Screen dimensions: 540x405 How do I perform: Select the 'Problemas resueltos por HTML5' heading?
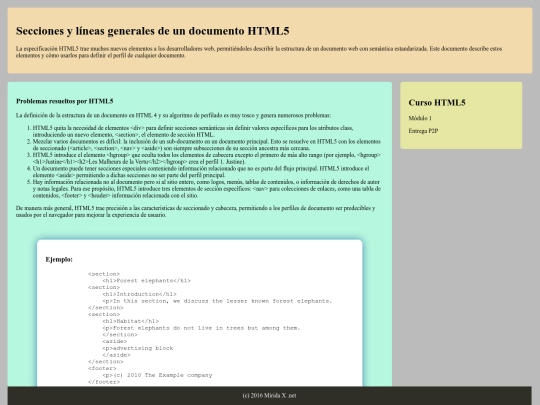point(65,101)
